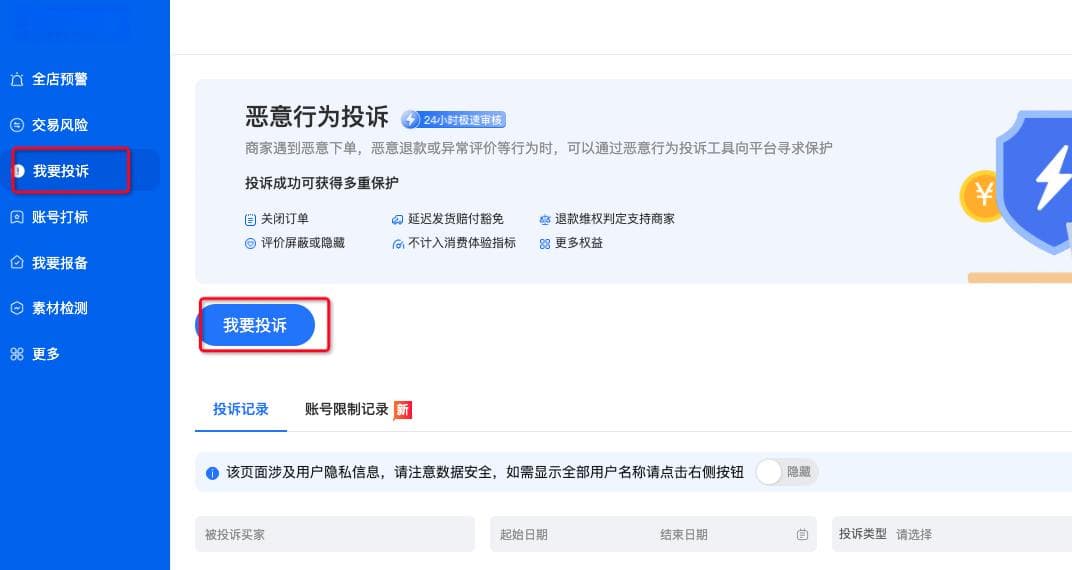Screen dimensions: 1072x570
Task: Click the 评价屏蔽或隐藏 icon
Action: (x=250, y=243)
